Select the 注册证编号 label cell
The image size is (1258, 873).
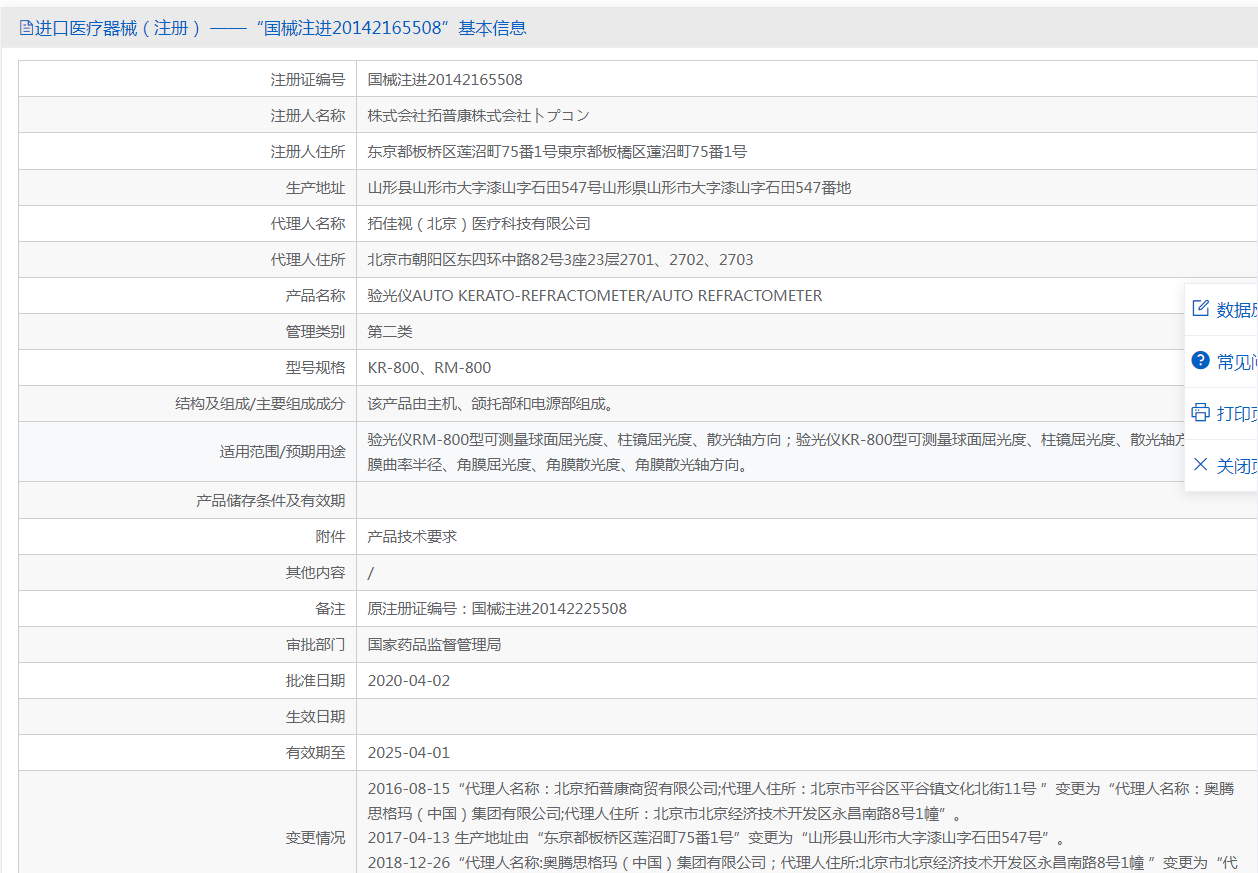188,79
